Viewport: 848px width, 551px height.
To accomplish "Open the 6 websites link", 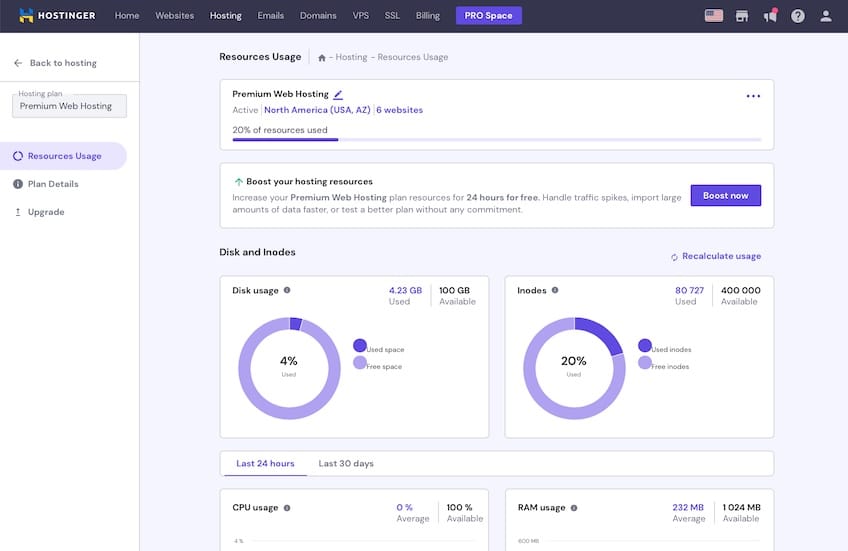I will pos(399,110).
